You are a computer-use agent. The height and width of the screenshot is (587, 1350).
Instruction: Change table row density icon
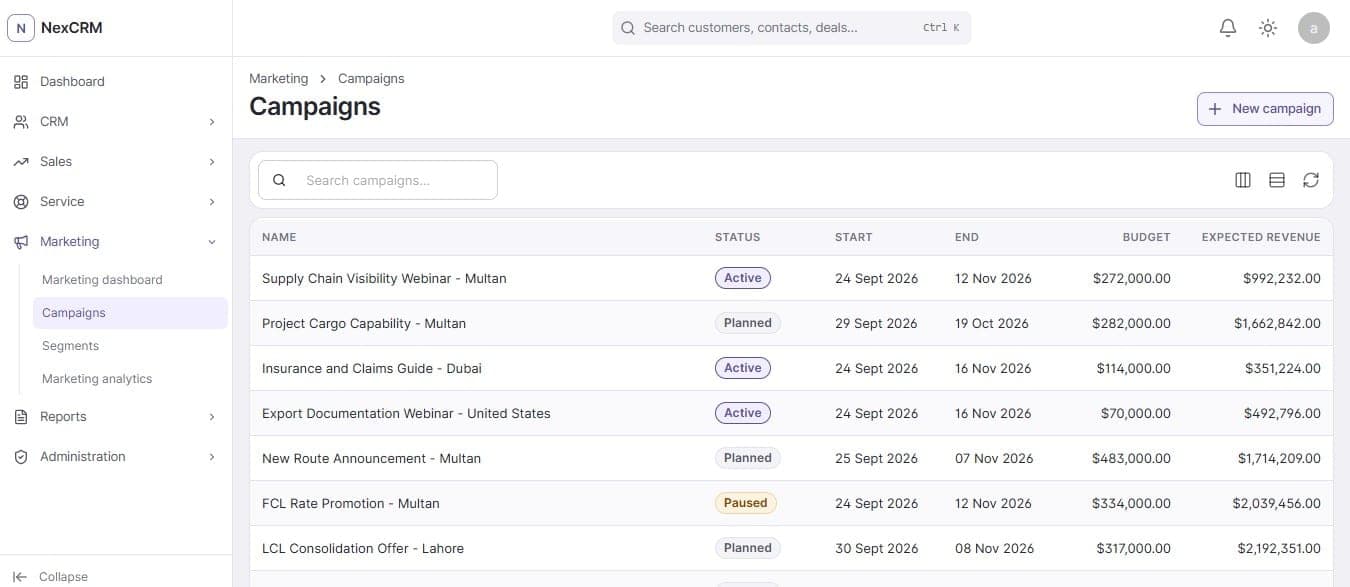pos(1277,180)
